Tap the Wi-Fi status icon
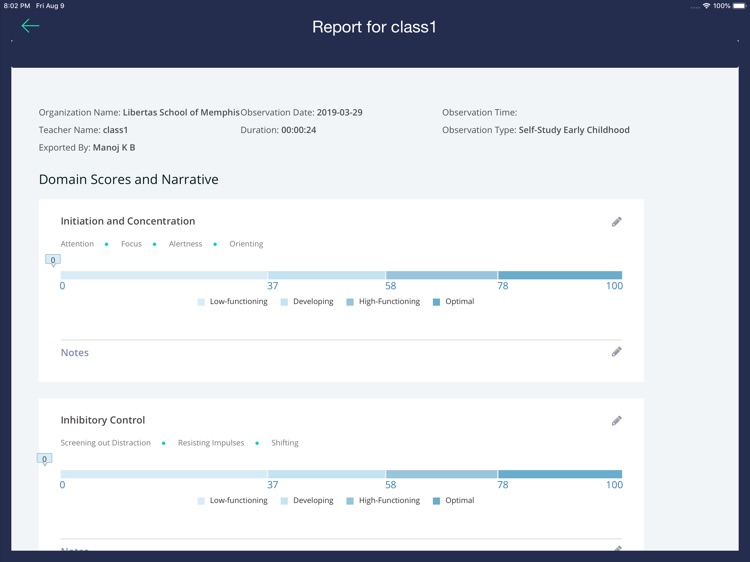The image size is (750, 562). click(x=706, y=6)
